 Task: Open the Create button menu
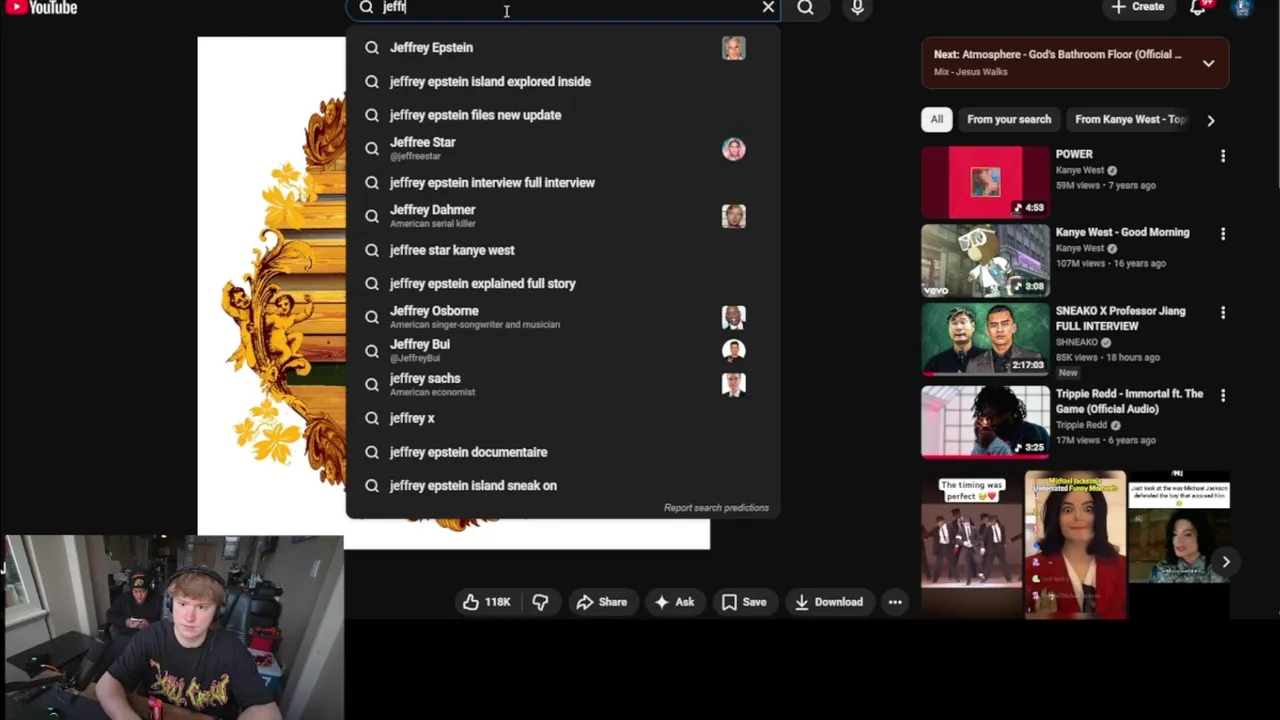pyautogui.click(x=1138, y=7)
